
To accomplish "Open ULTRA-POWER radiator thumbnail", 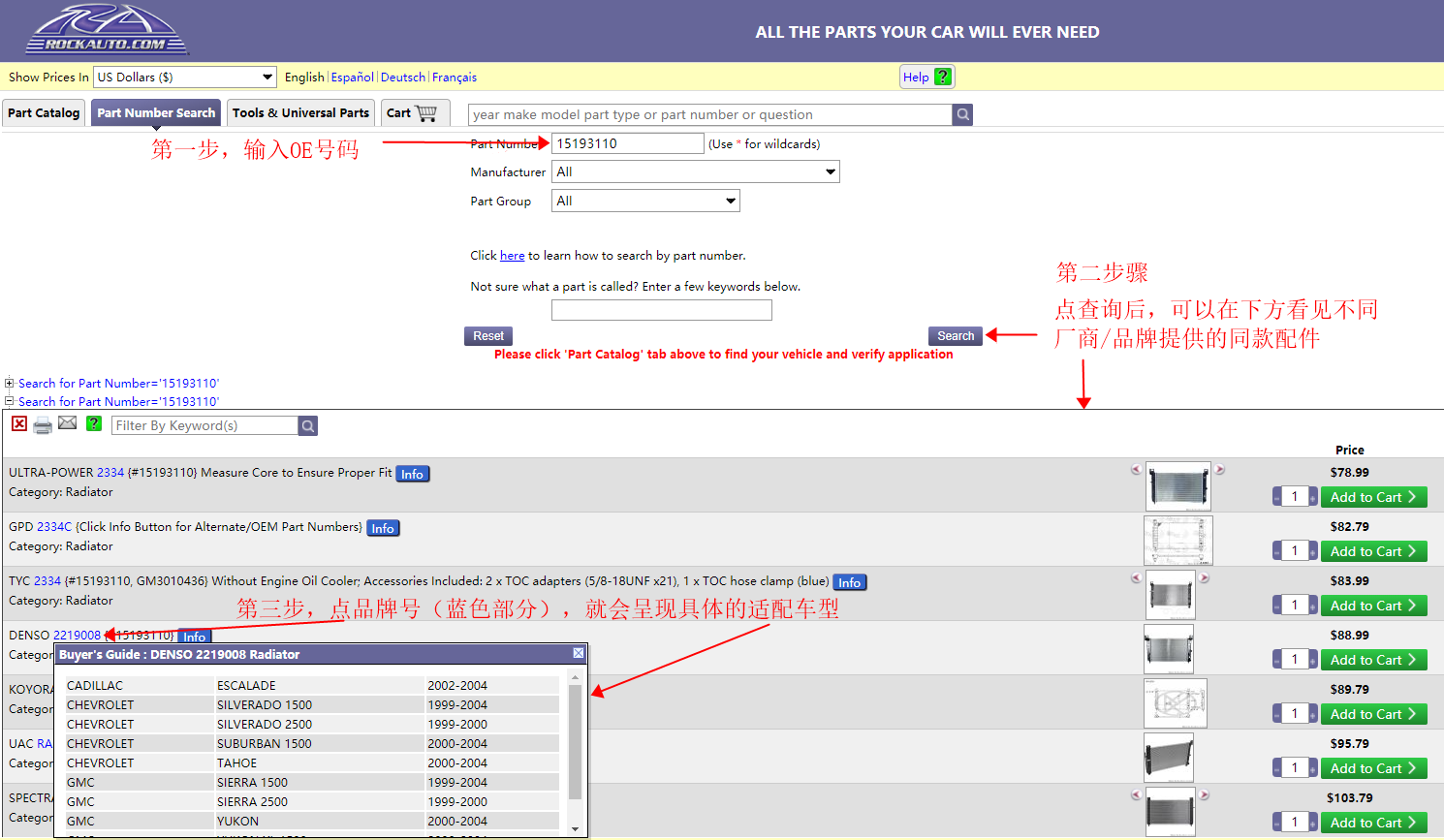I will (x=1178, y=486).
